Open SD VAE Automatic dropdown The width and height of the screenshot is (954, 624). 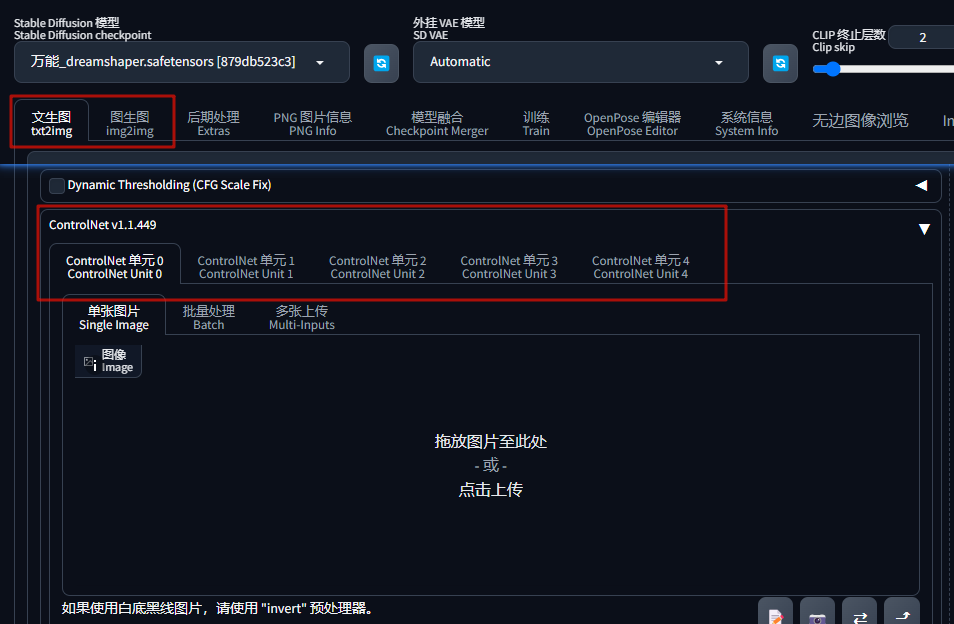(580, 62)
